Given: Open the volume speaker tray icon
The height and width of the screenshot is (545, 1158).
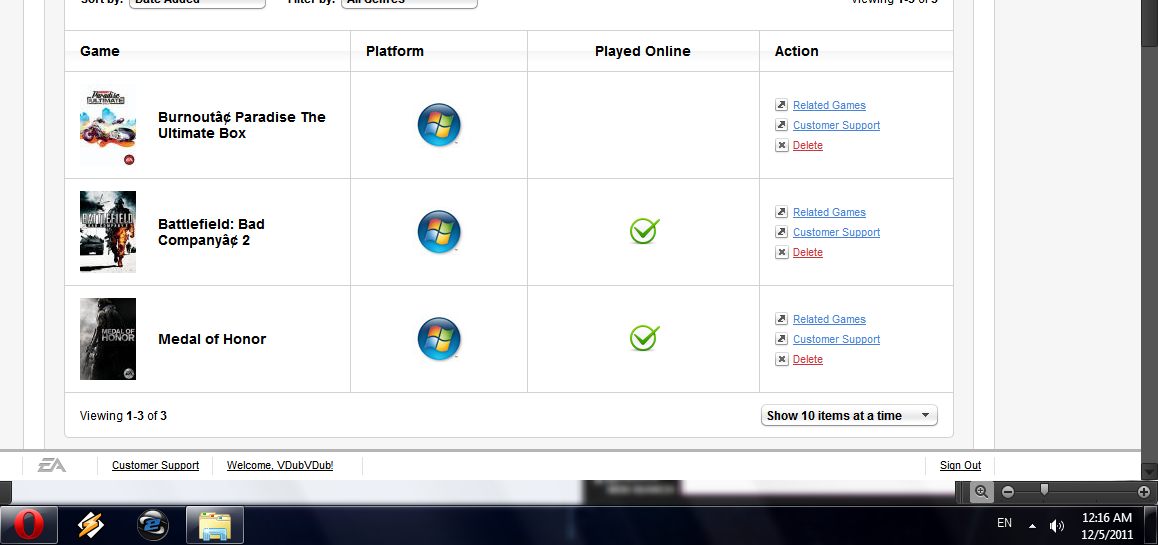Looking at the screenshot, I should [1057, 526].
